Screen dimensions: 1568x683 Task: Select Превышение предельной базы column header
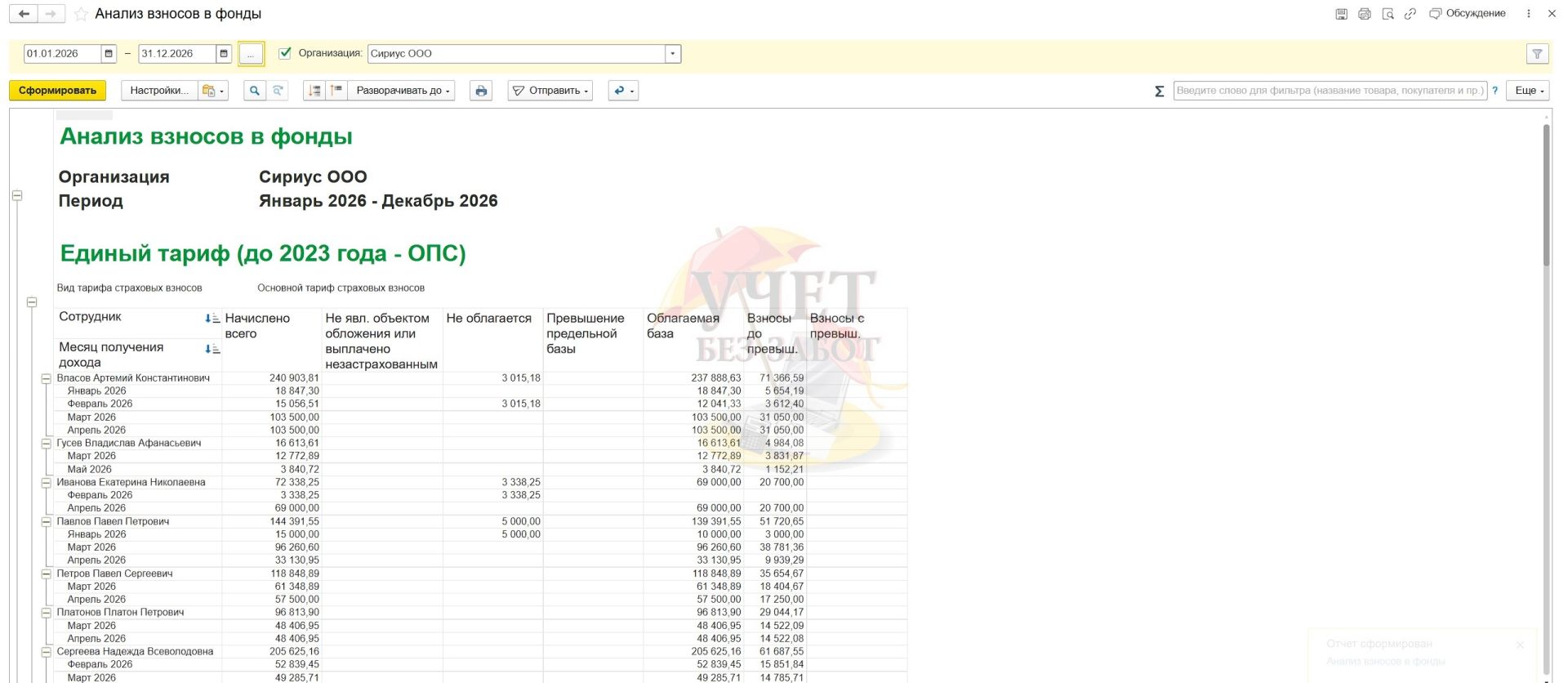pos(593,341)
